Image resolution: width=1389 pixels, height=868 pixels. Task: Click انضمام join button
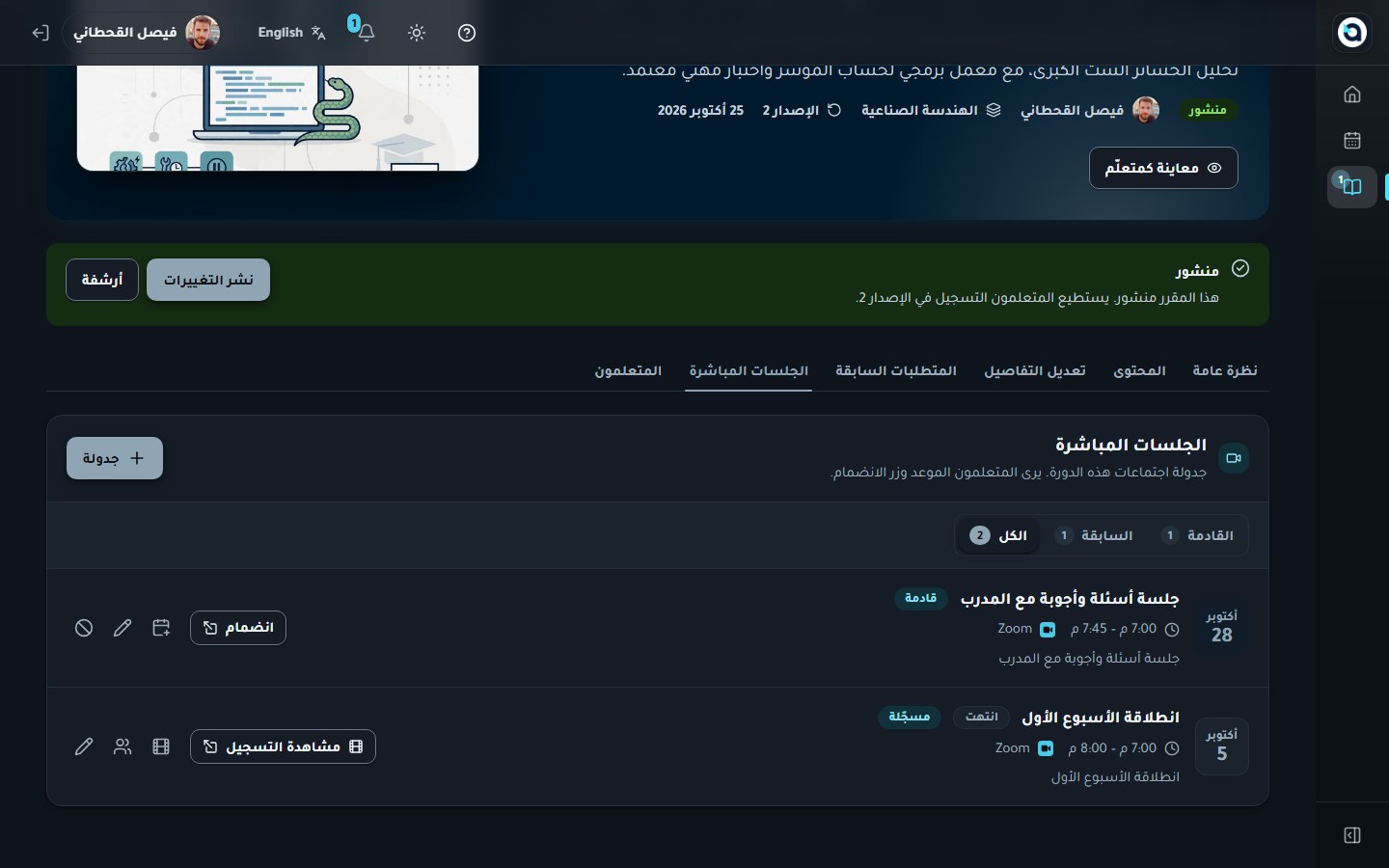tap(238, 628)
